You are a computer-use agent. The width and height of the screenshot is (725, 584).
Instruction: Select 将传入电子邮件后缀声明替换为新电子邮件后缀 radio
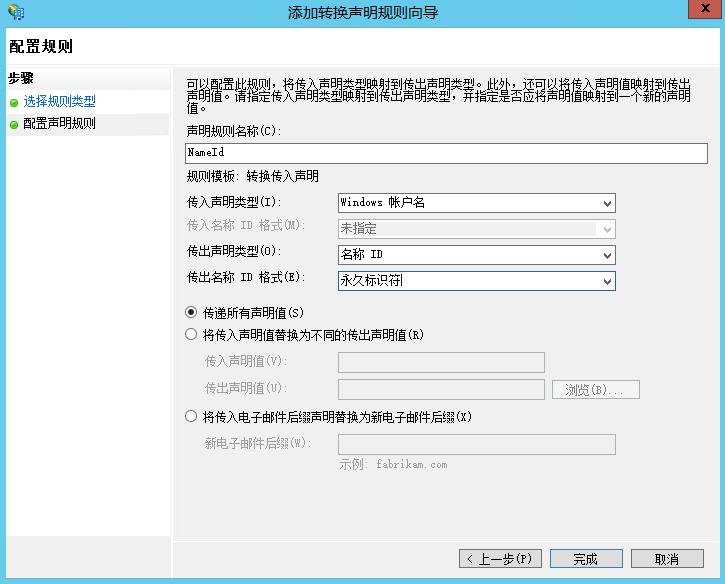(x=191, y=417)
